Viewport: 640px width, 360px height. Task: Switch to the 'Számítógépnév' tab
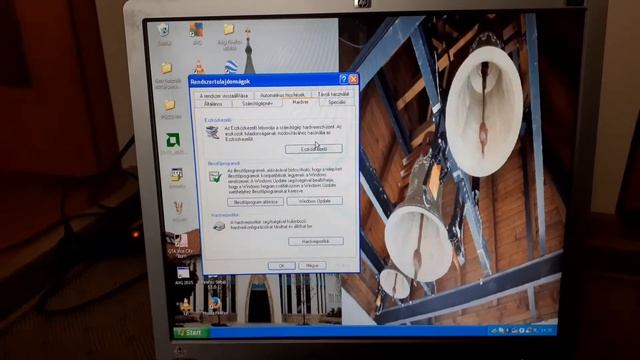pyautogui.click(x=257, y=104)
